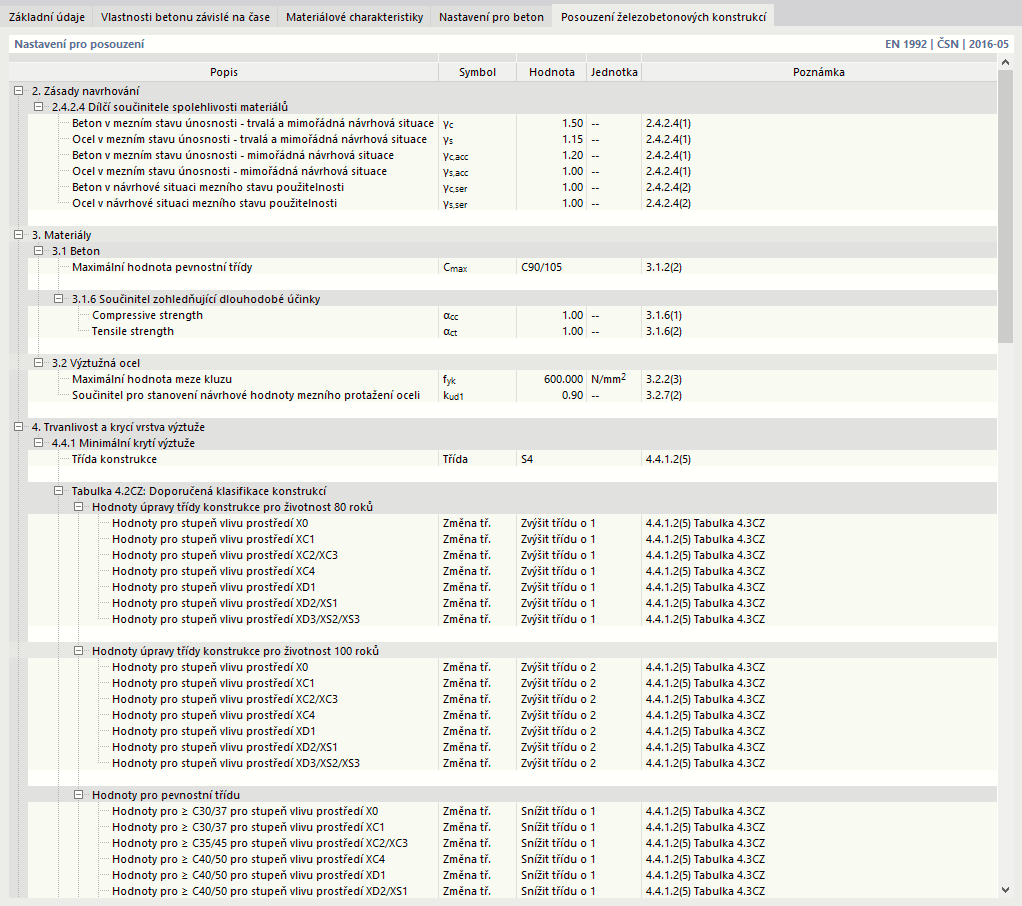Screen dimensions: 1022x906
Task: Click the scrollbar up arrow
Action: tap(1005, 63)
